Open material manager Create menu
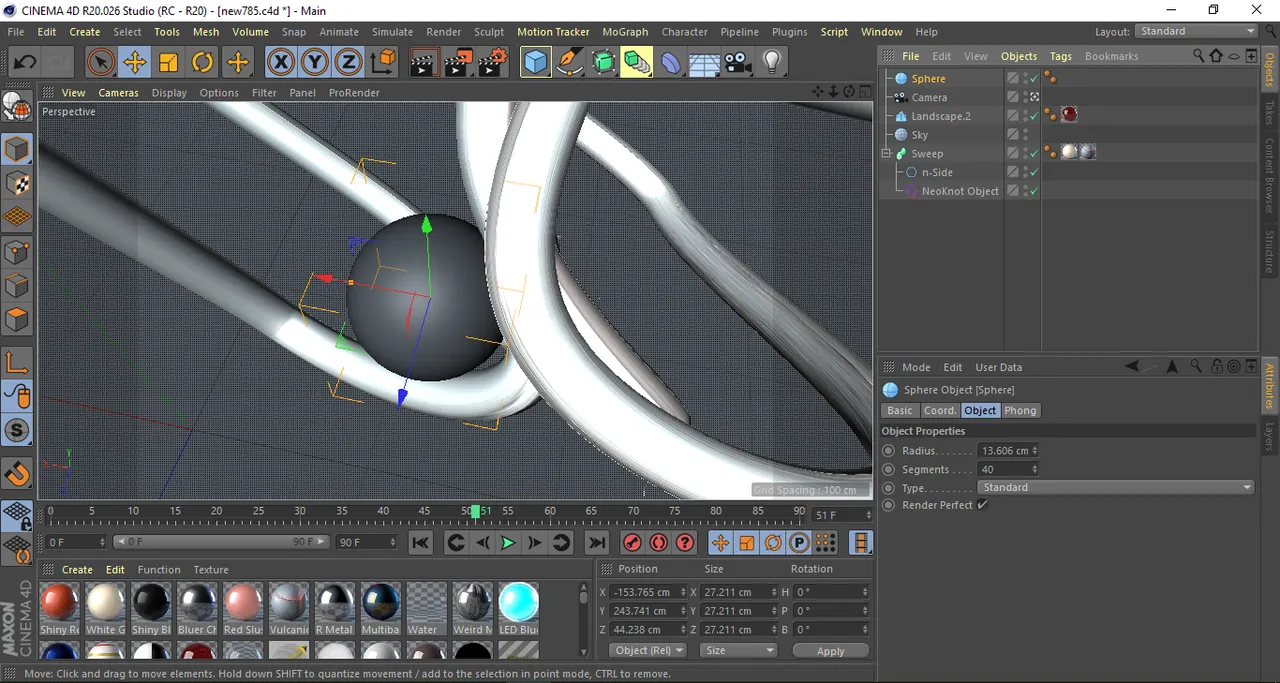The image size is (1280, 683). 77,569
